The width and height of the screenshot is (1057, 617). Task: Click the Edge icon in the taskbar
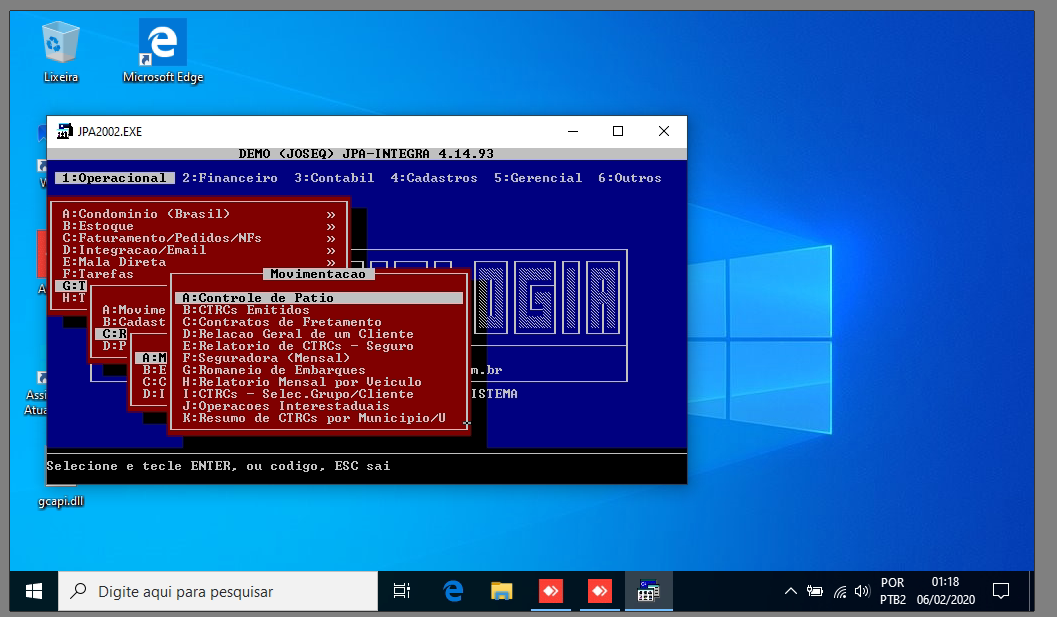[x=453, y=591]
